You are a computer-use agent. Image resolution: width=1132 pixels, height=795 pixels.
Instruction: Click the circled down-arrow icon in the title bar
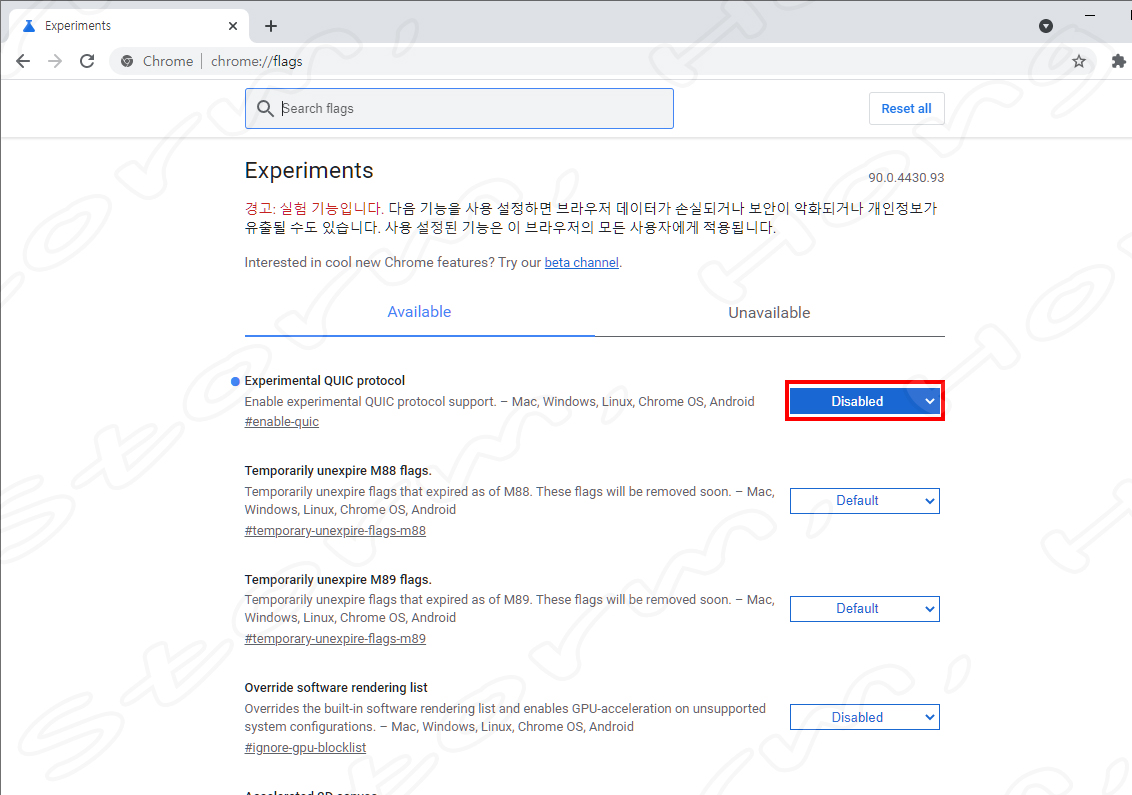click(x=1045, y=26)
